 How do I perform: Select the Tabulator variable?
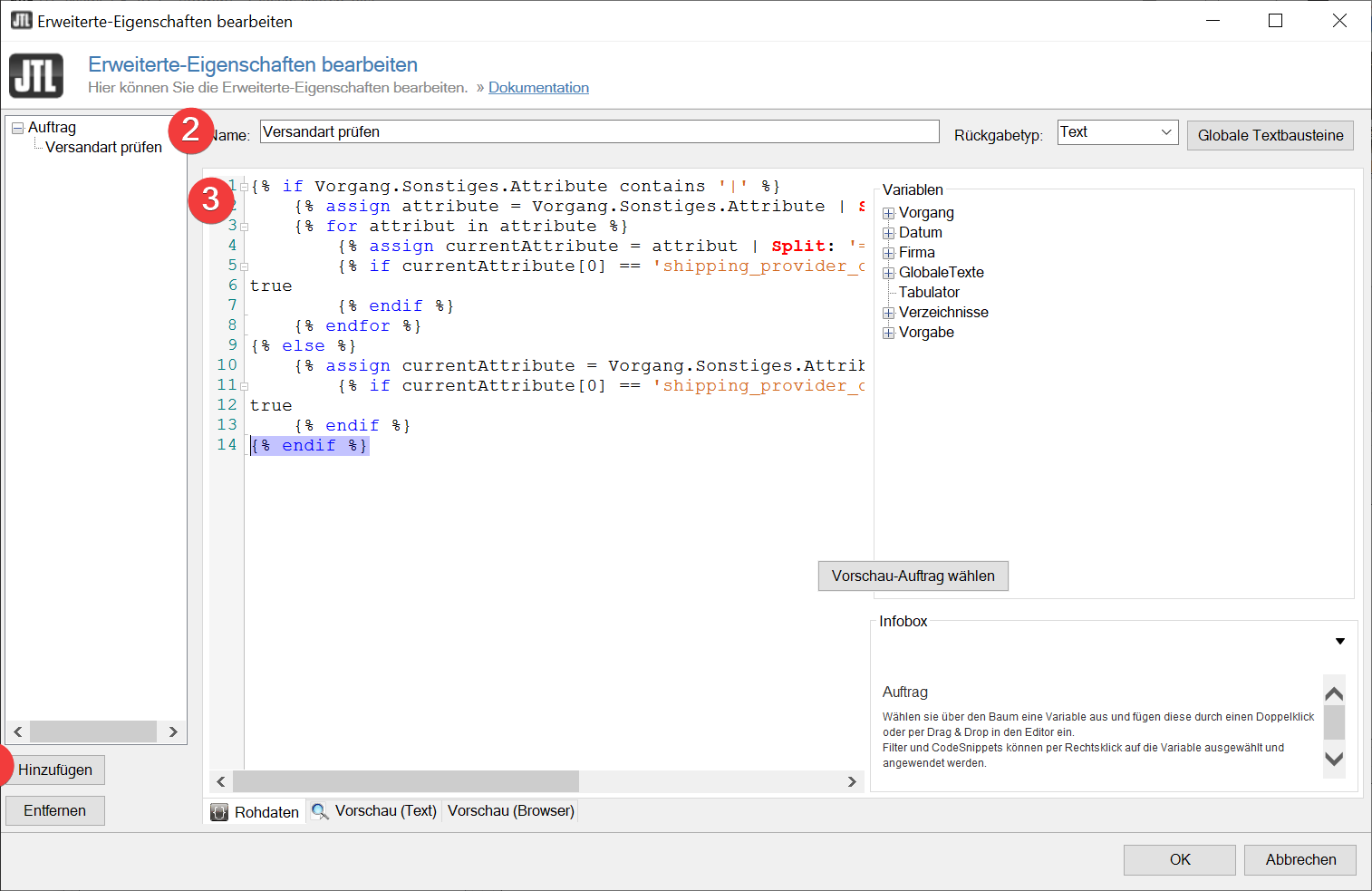[929, 293]
